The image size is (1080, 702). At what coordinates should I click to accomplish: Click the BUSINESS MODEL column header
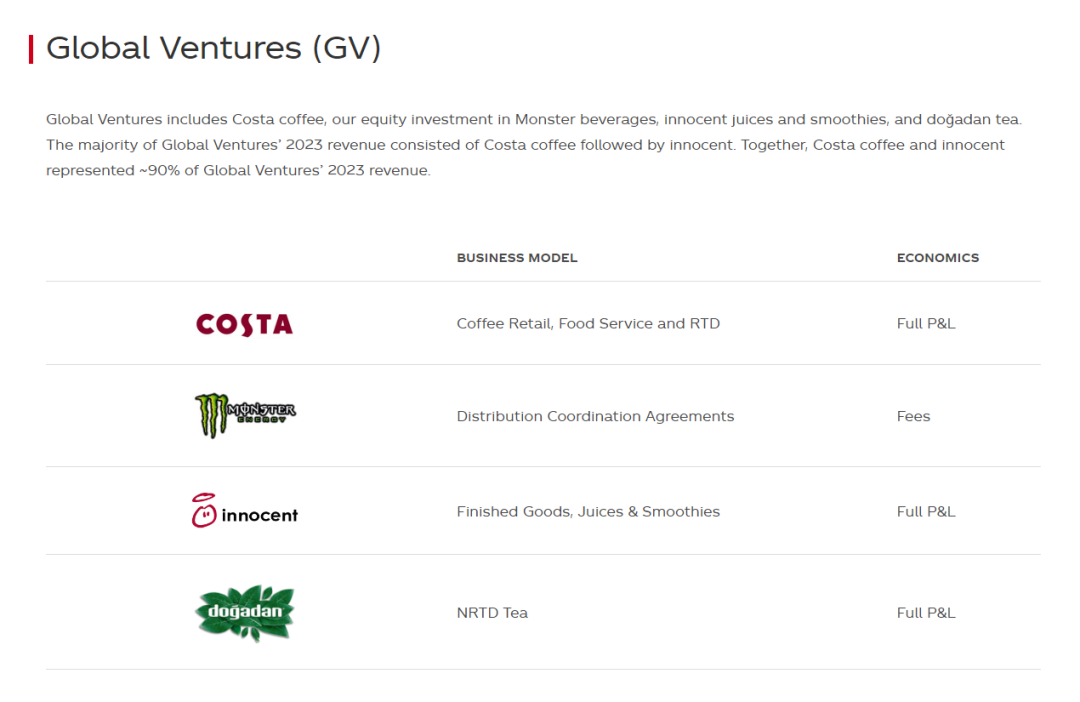517,258
